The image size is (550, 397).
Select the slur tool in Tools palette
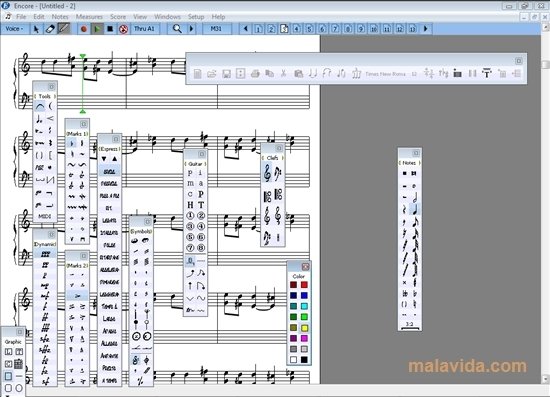40,106
